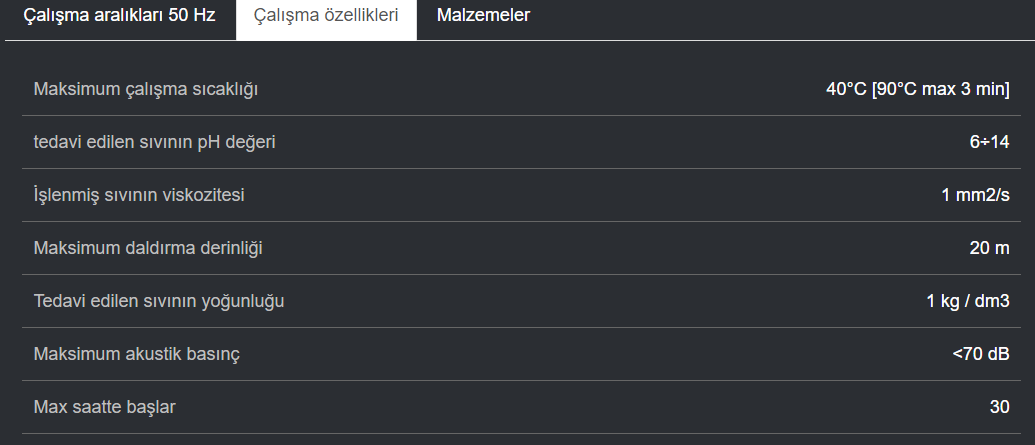Click the word Tedavi in the density row

(x=57, y=300)
